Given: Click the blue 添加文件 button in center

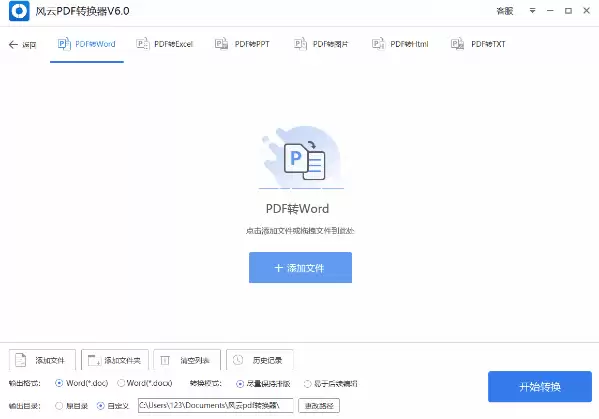Looking at the screenshot, I should click(300, 267).
